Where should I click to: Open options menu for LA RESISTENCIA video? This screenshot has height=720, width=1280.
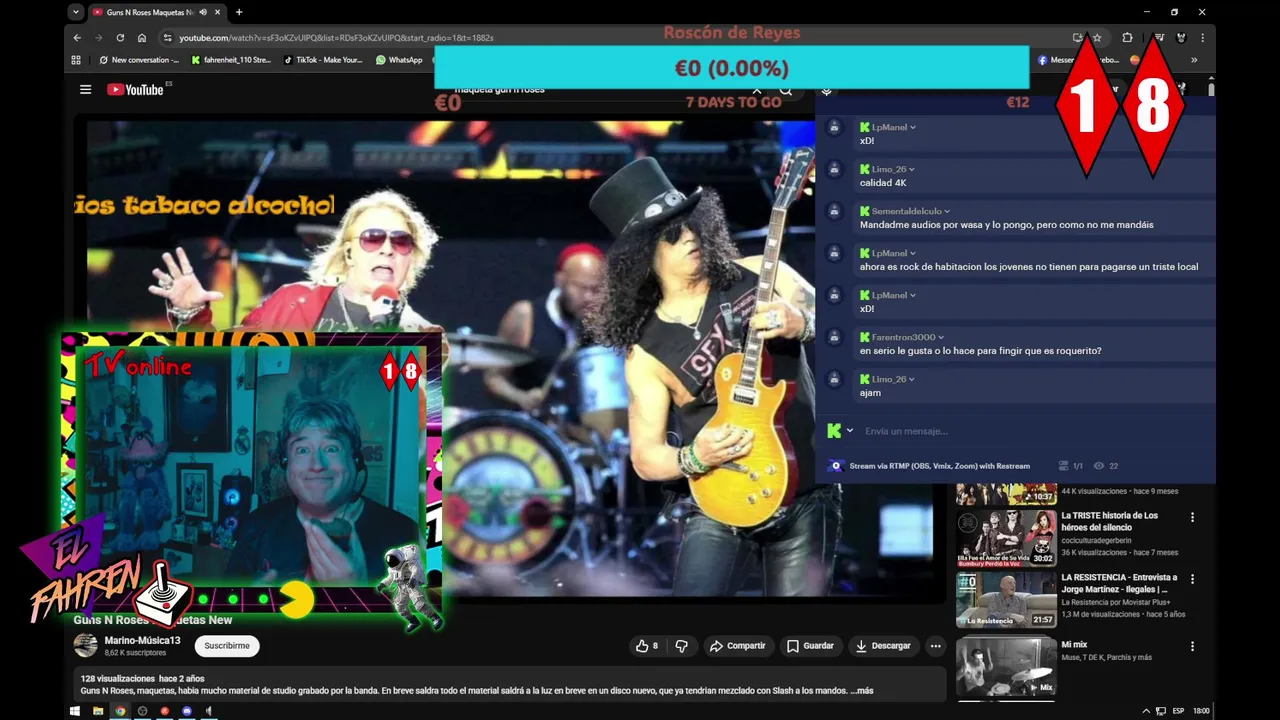1192,579
